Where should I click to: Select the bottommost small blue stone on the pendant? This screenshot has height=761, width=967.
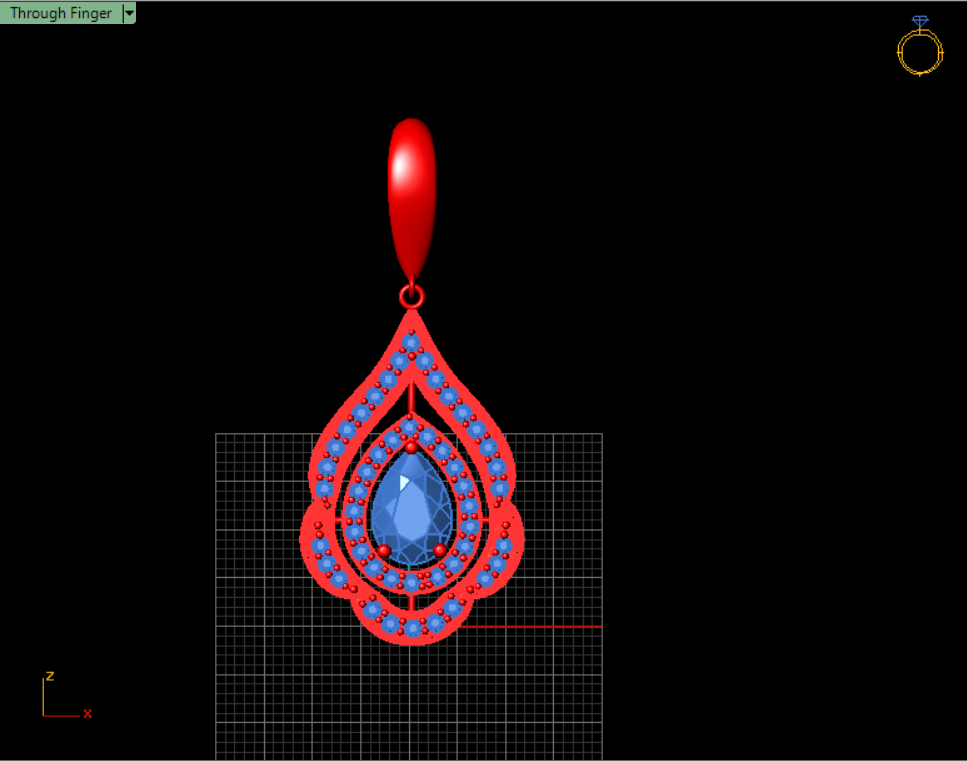pyautogui.click(x=412, y=628)
